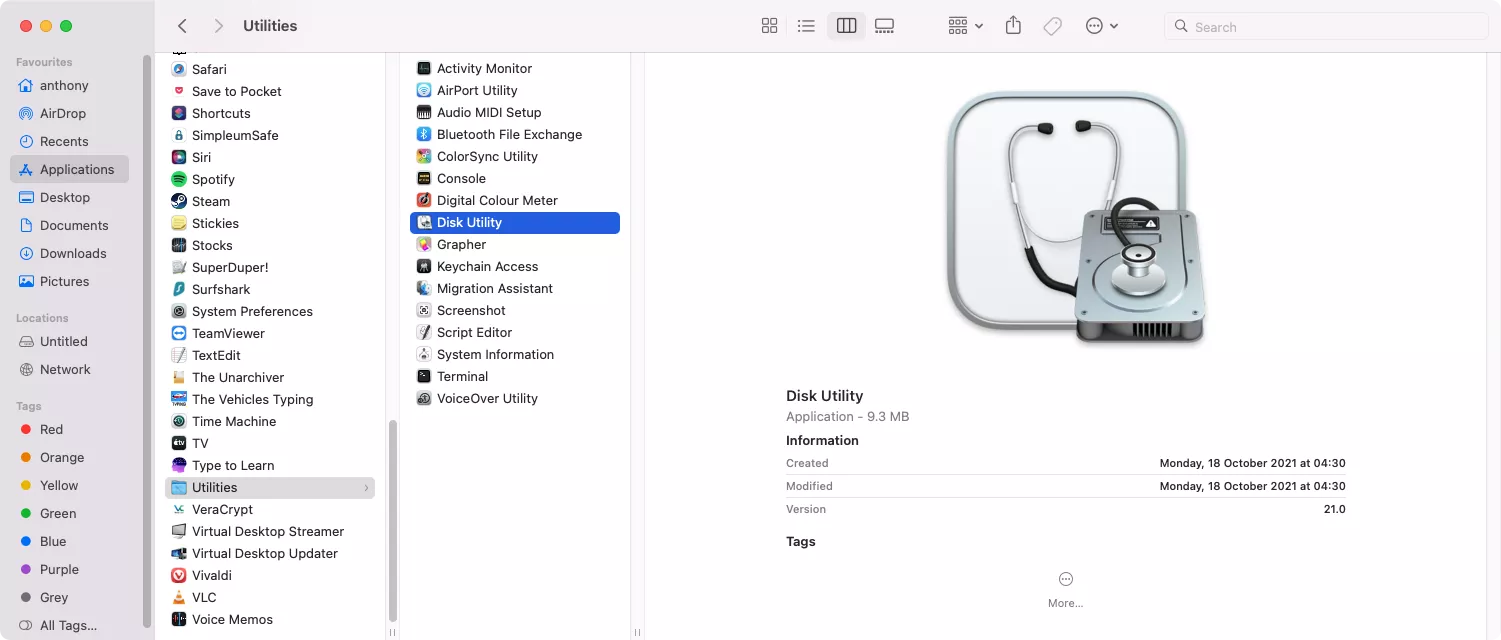Filter by the Purple tag
This screenshot has width=1501, height=640.
pyautogui.click(x=69, y=569)
